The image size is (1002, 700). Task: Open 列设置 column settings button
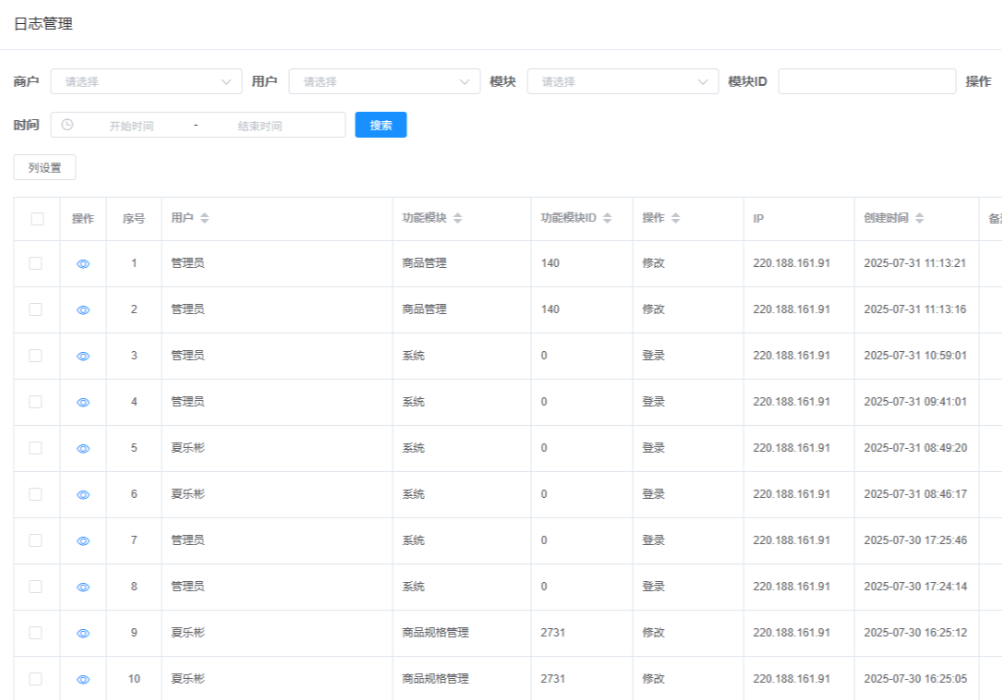point(45,168)
